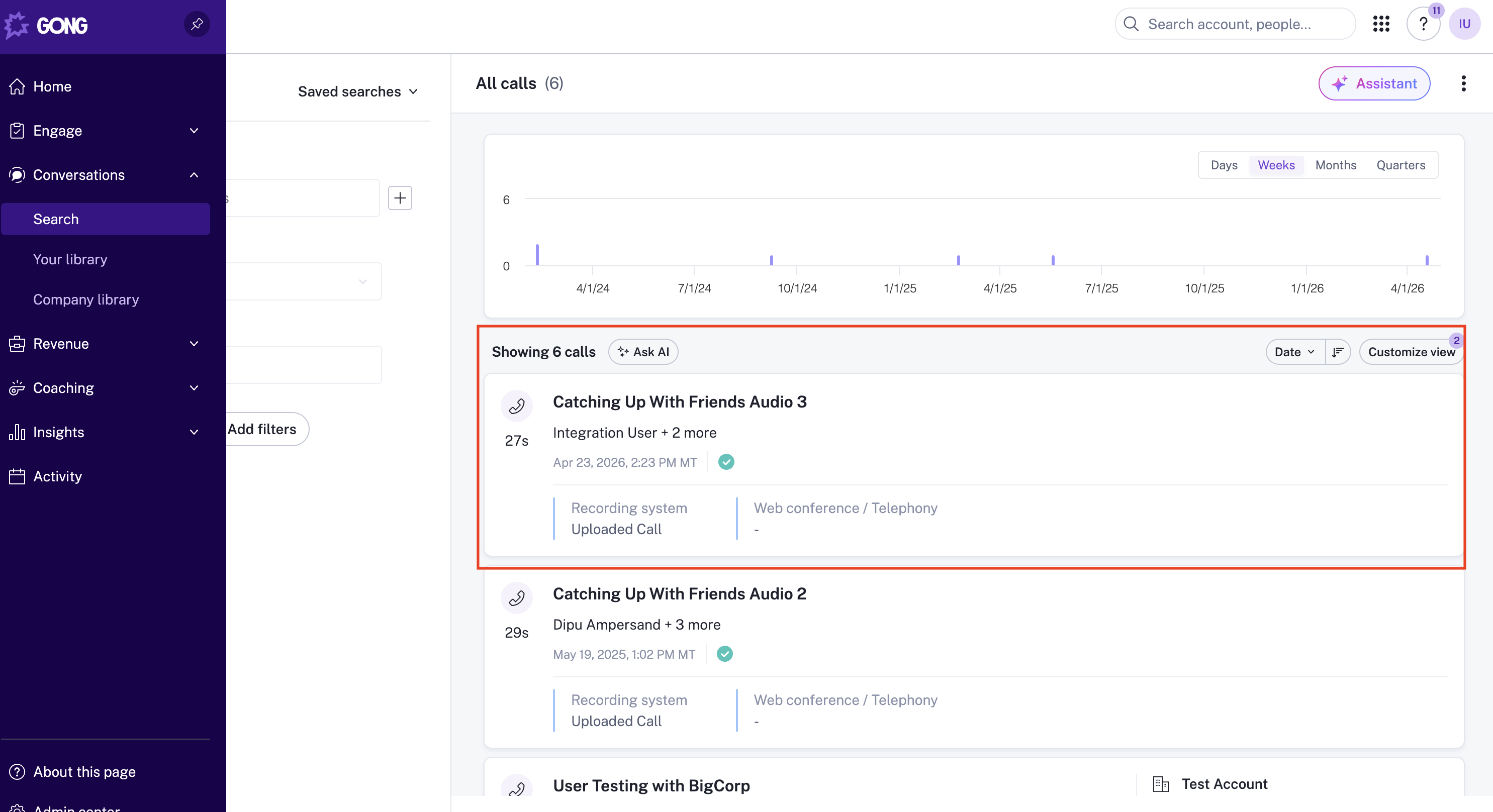This screenshot has width=1493, height=812.
Task: Click the 'Showing 6 calls' label
Action: (543, 352)
